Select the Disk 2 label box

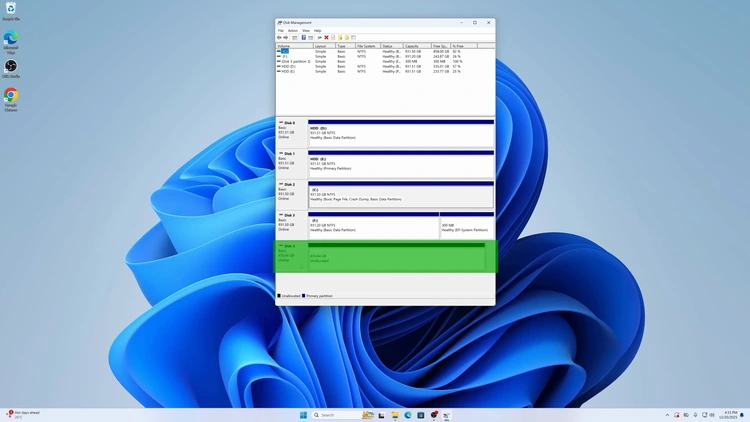click(292, 194)
